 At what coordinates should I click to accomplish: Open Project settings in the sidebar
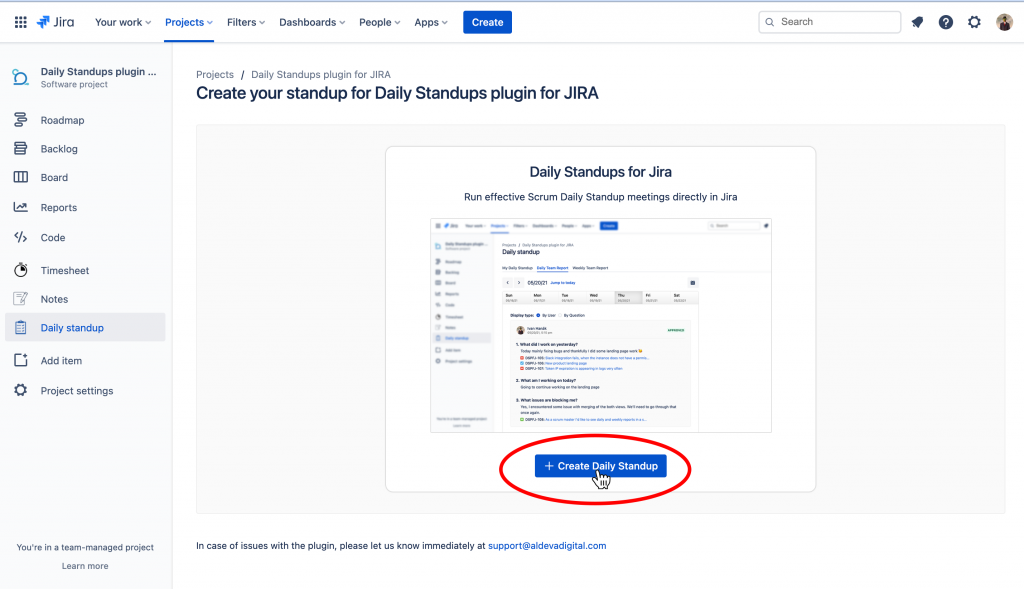(x=86, y=390)
